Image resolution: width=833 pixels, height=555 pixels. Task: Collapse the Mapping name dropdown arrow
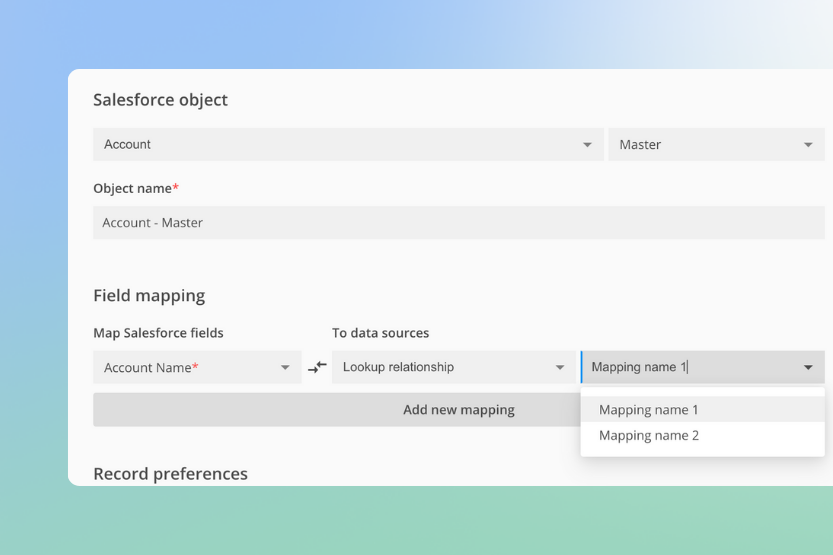[x=808, y=368]
